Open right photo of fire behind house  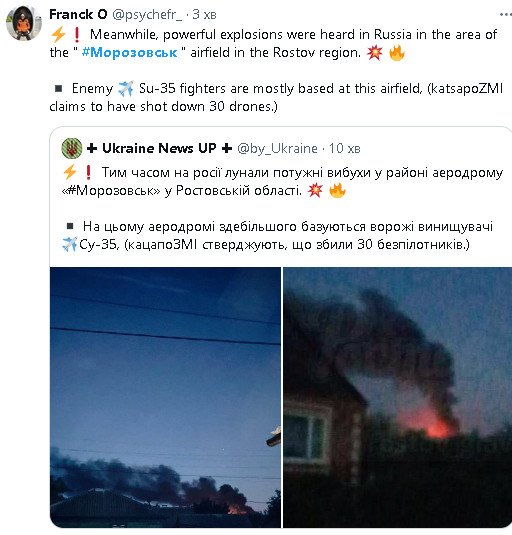point(397,397)
